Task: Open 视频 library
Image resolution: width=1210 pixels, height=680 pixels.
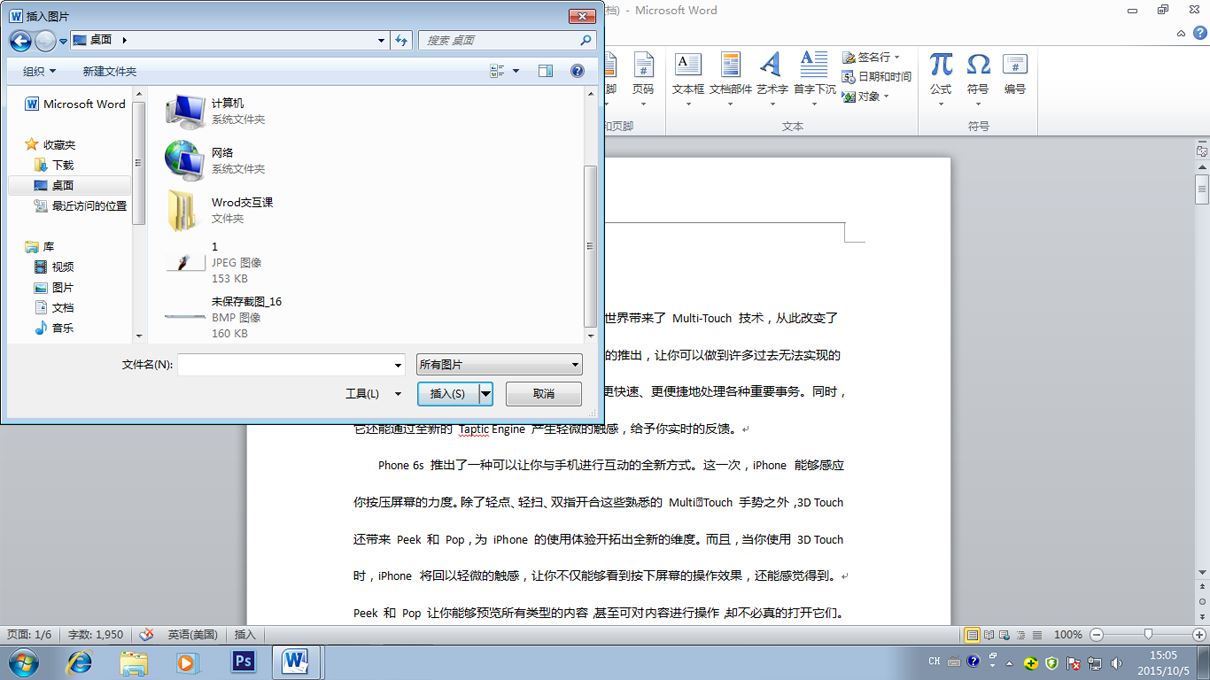Action: click(54, 267)
